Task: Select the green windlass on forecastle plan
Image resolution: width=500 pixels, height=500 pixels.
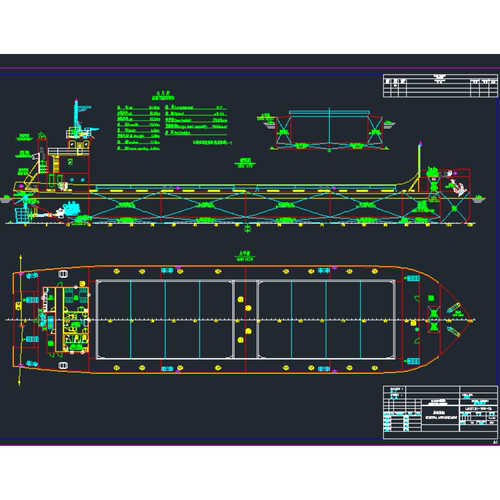Action: (x=433, y=320)
